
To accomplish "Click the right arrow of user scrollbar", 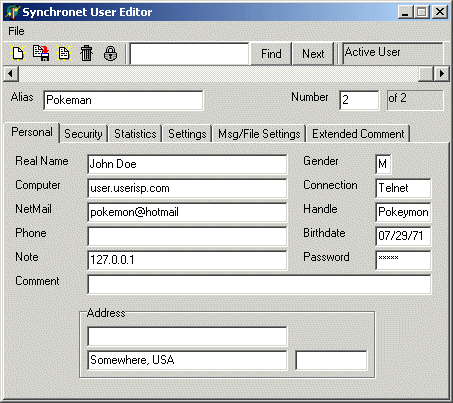I will point(442,73).
